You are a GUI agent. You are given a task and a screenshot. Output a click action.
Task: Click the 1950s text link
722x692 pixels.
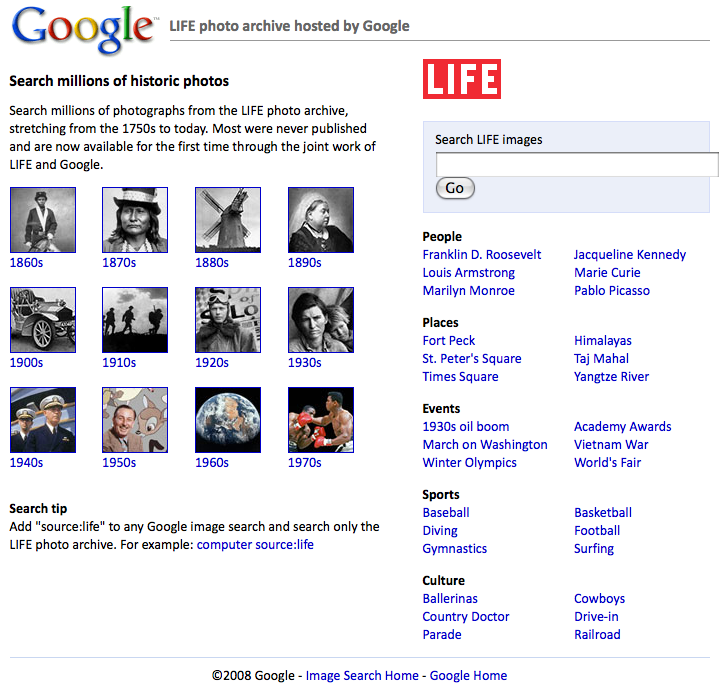pos(119,463)
